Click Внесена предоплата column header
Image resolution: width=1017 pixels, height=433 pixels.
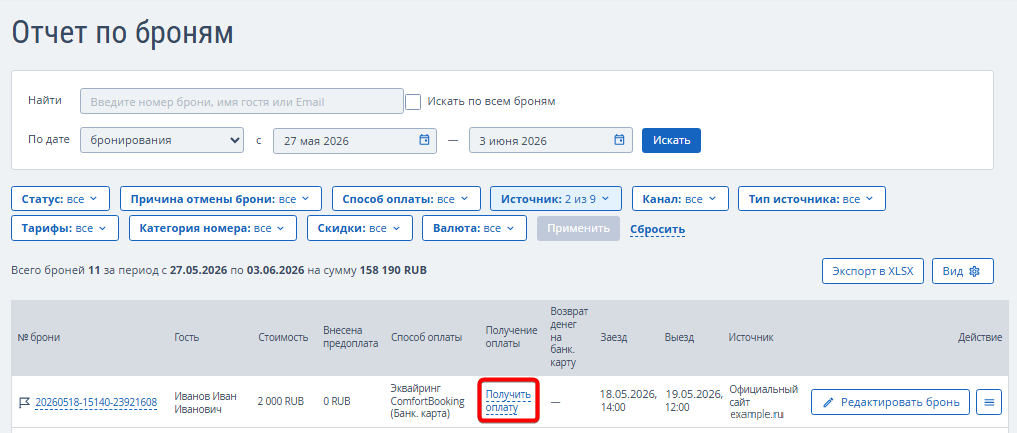pos(351,338)
